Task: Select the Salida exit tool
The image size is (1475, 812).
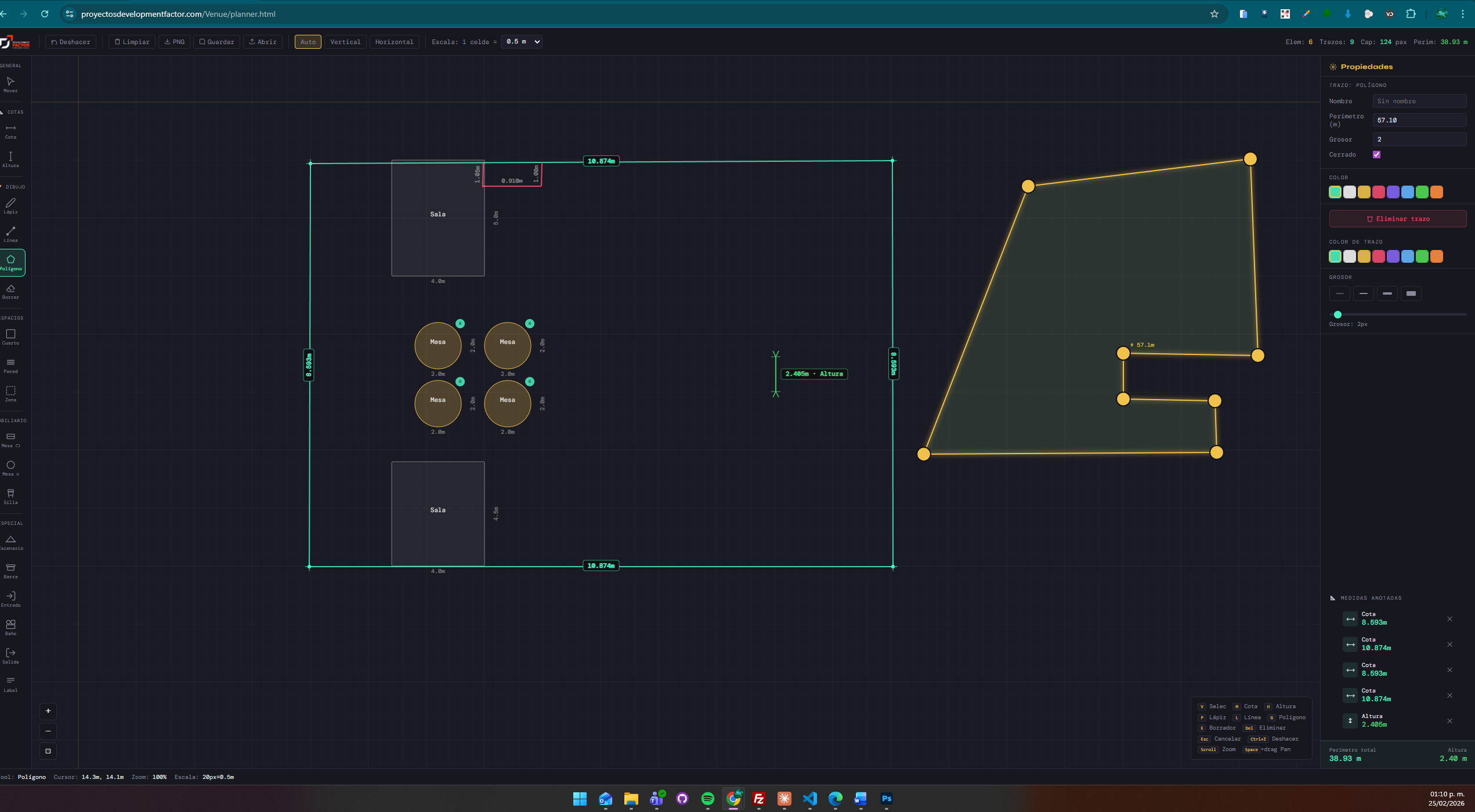Action: point(10,656)
